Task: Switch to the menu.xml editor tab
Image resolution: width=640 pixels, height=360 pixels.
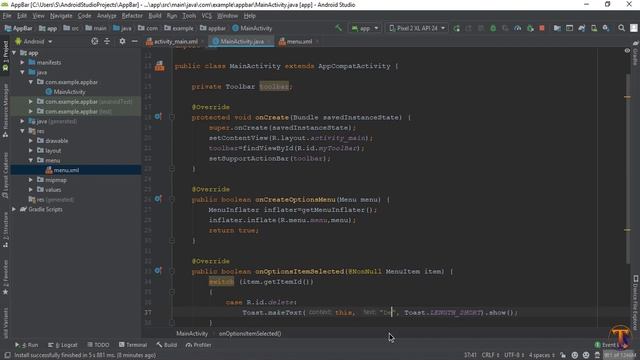Action: [x=299, y=42]
